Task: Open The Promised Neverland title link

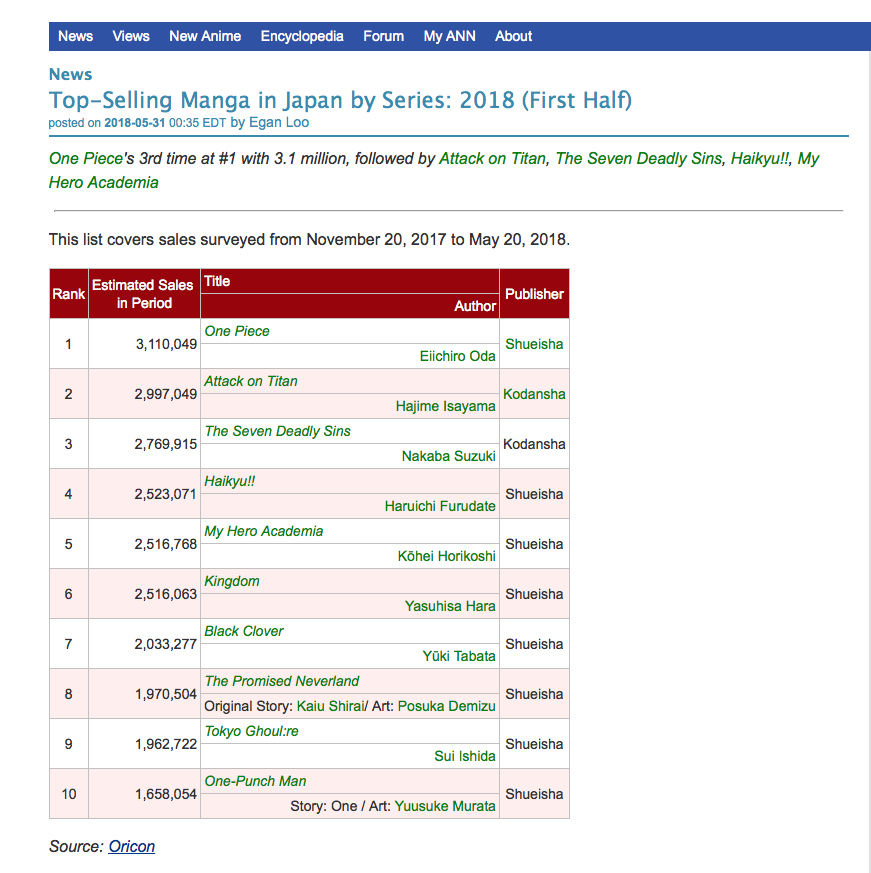Action: click(x=282, y=681)
